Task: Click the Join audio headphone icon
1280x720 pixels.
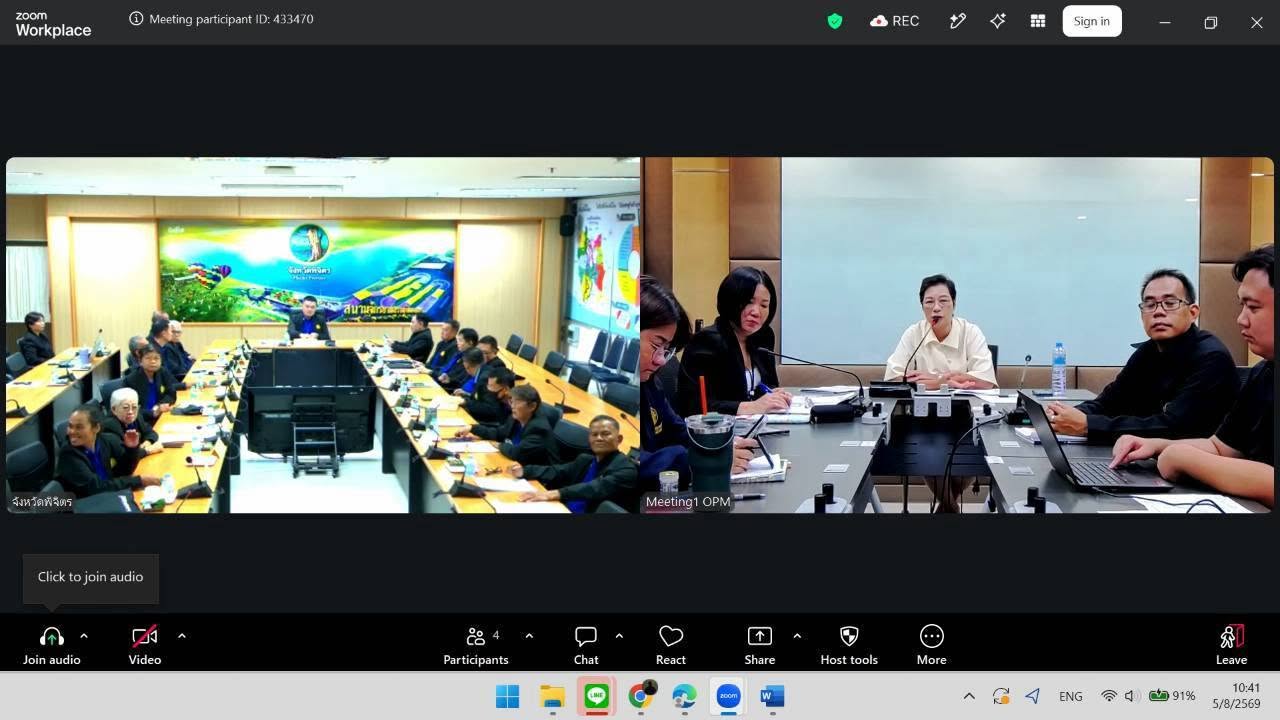Action: pos(52,637)
